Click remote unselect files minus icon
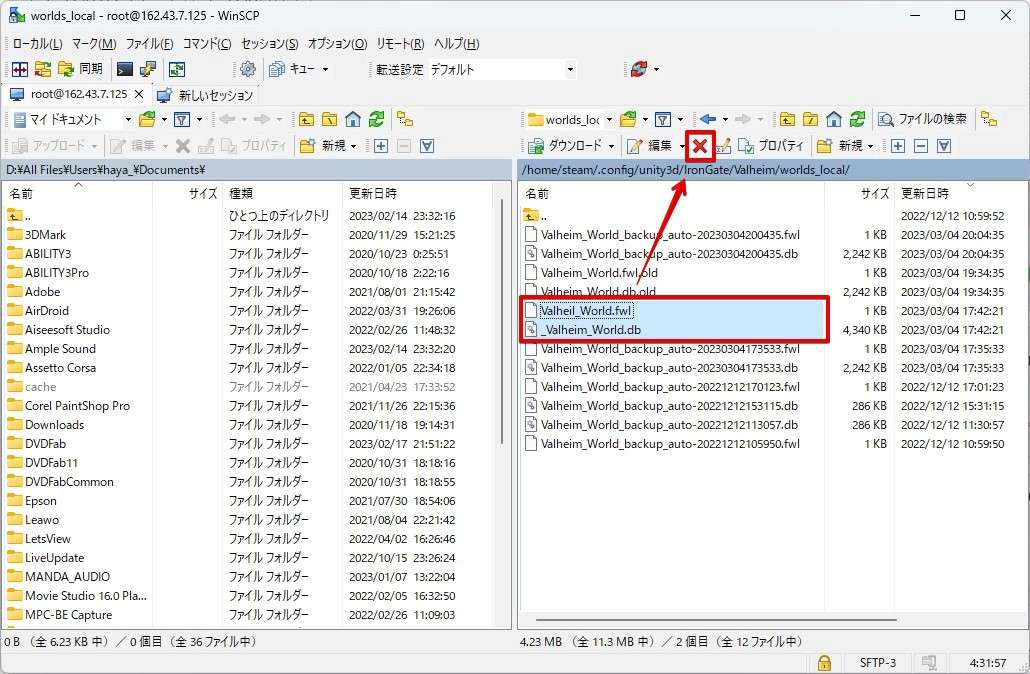This screenshot has height=674, width=1030. point(921,146)
